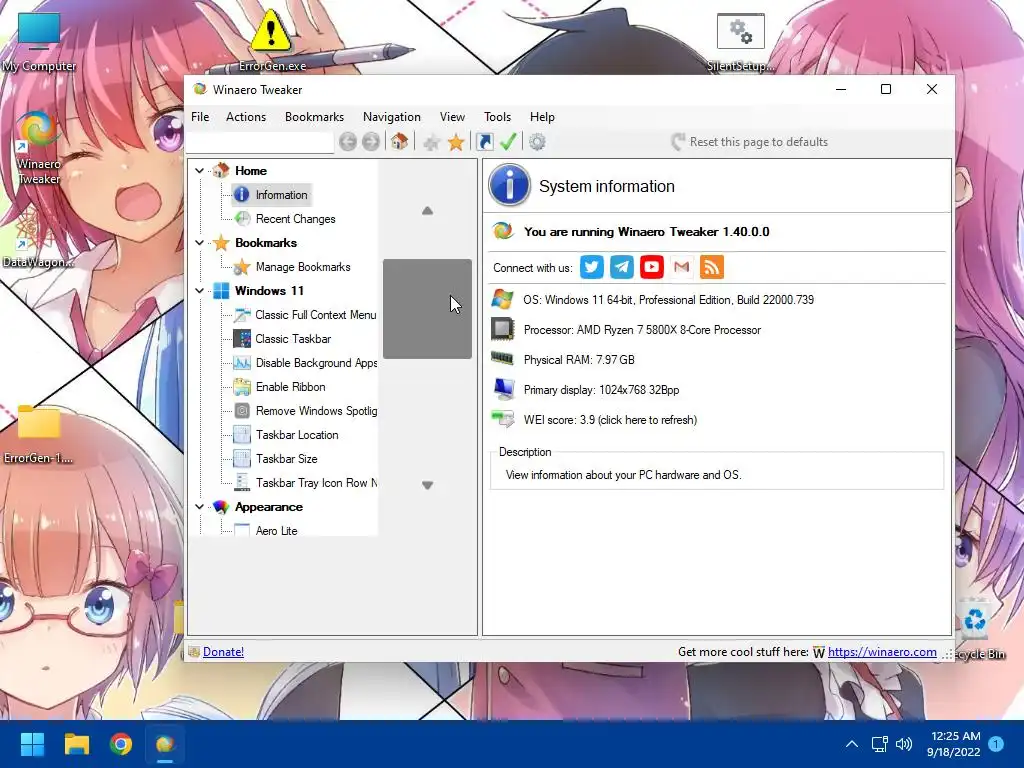Open the Actions menu
Image resolution: width=1024 pixels, height=768 pixels.
tap(246, 117)
